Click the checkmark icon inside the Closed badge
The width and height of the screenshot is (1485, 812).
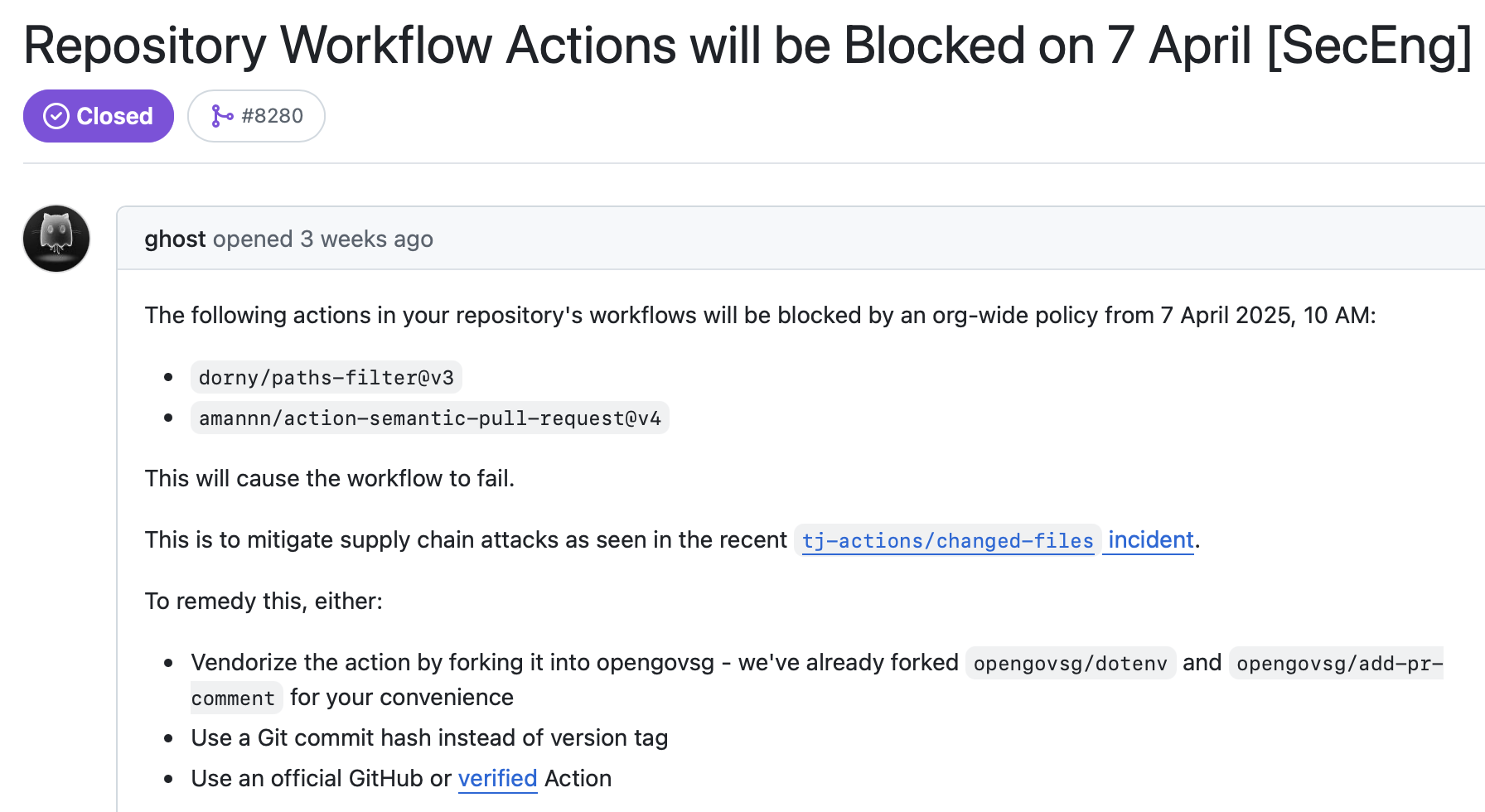click(x=55, y=116)
